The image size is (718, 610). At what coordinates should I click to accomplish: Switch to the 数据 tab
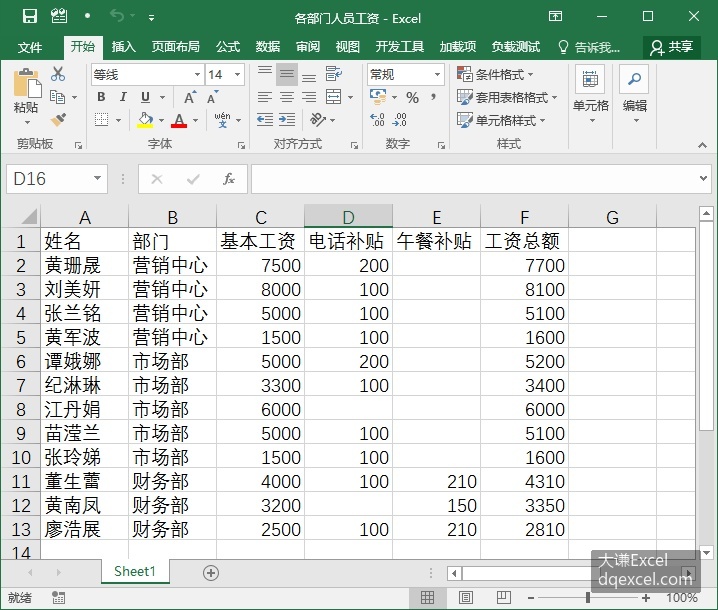click(268, 47)
